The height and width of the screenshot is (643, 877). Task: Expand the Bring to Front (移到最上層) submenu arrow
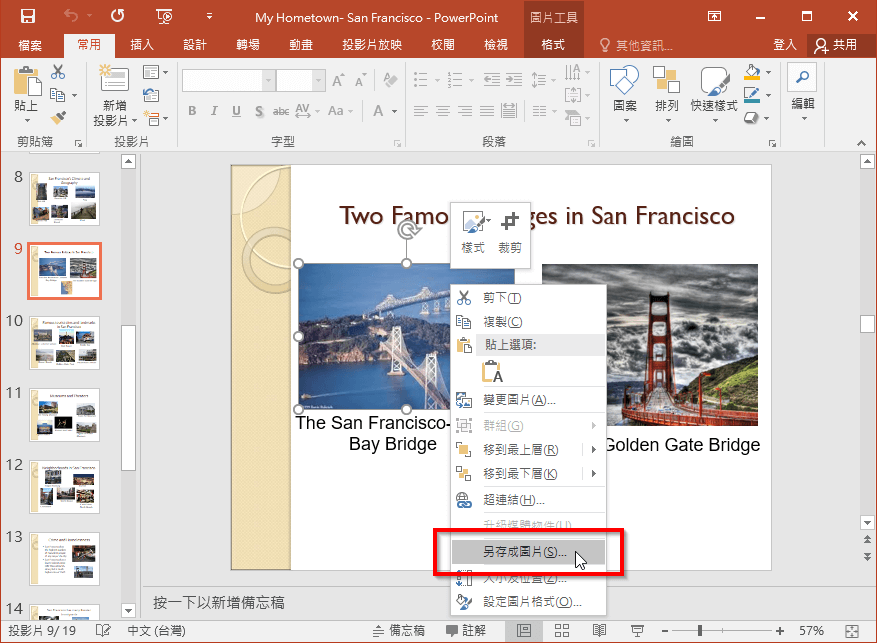pos(594,450)
